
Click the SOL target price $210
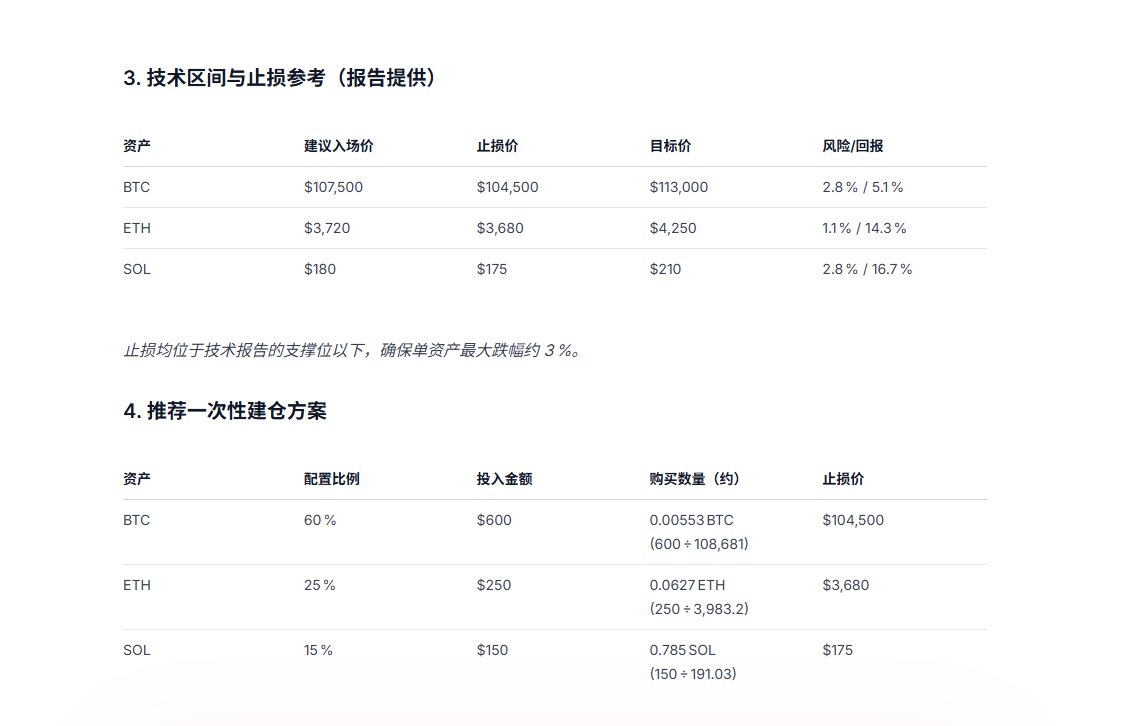tap(665, 269)
